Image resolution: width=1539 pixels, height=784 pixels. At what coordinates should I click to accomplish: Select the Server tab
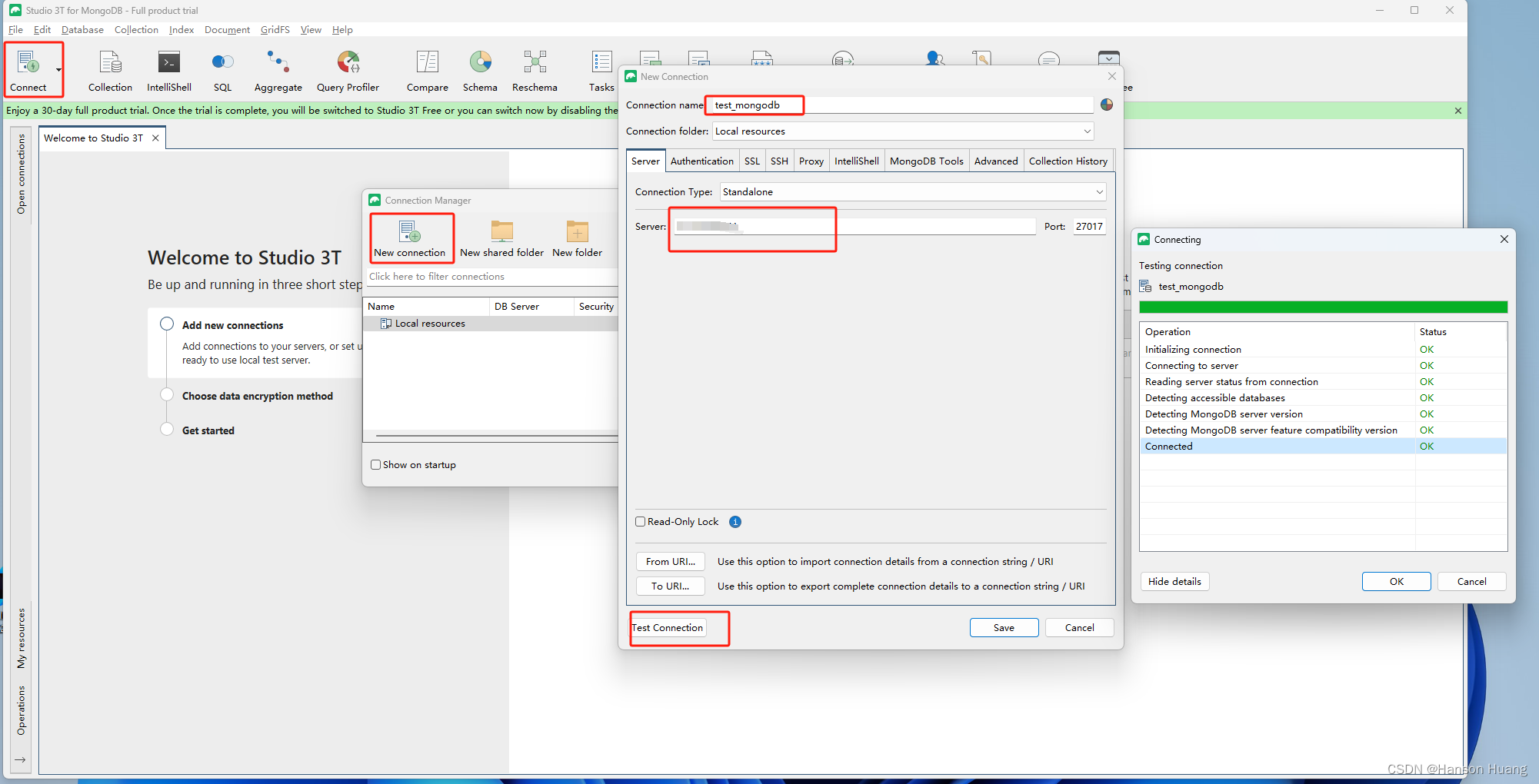(x=645, y=161)
